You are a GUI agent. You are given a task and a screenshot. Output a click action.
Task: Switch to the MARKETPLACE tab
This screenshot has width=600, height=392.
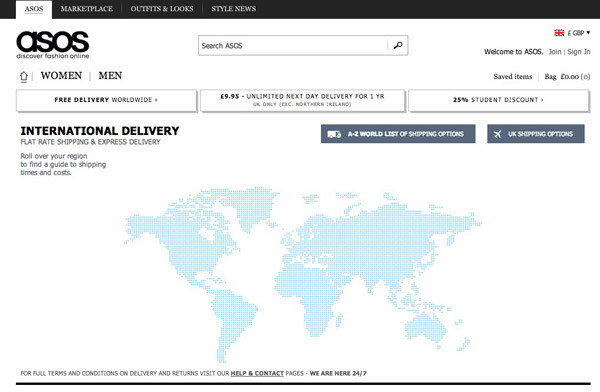click(86, 9)
